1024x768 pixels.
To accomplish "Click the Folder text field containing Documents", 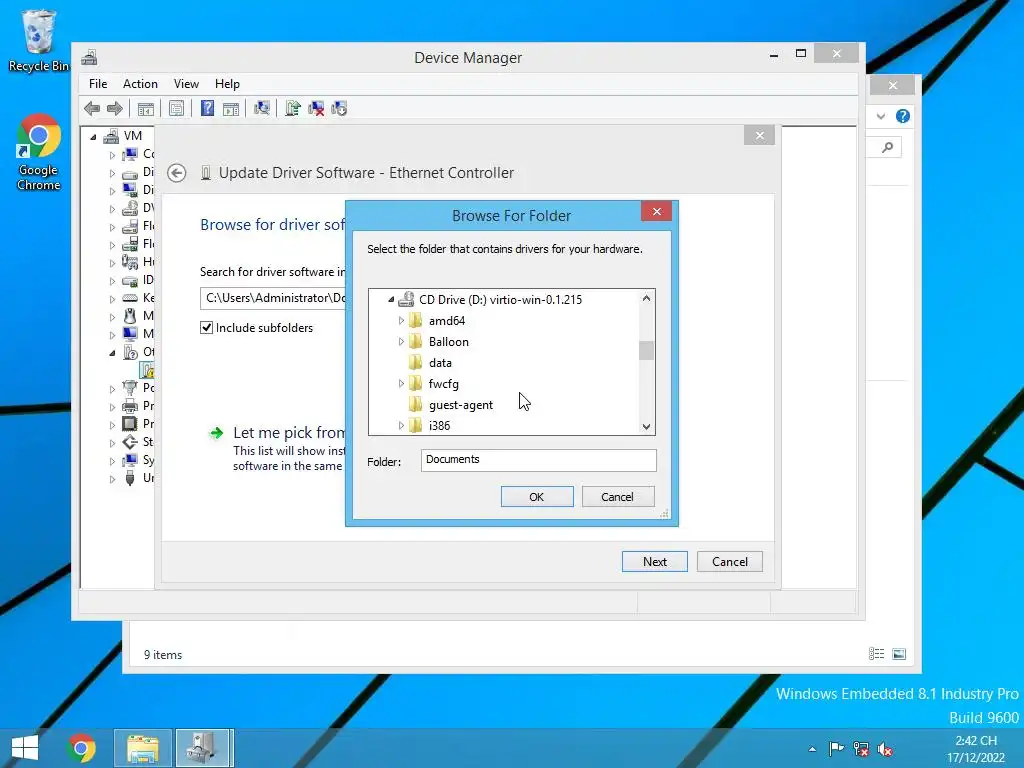I will 539,460.
